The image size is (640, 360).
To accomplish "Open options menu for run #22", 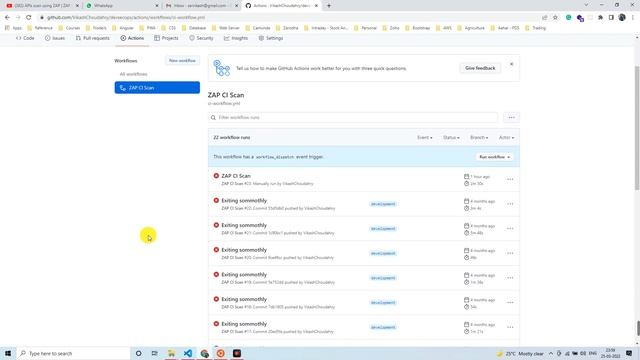I will click(510, 204).
